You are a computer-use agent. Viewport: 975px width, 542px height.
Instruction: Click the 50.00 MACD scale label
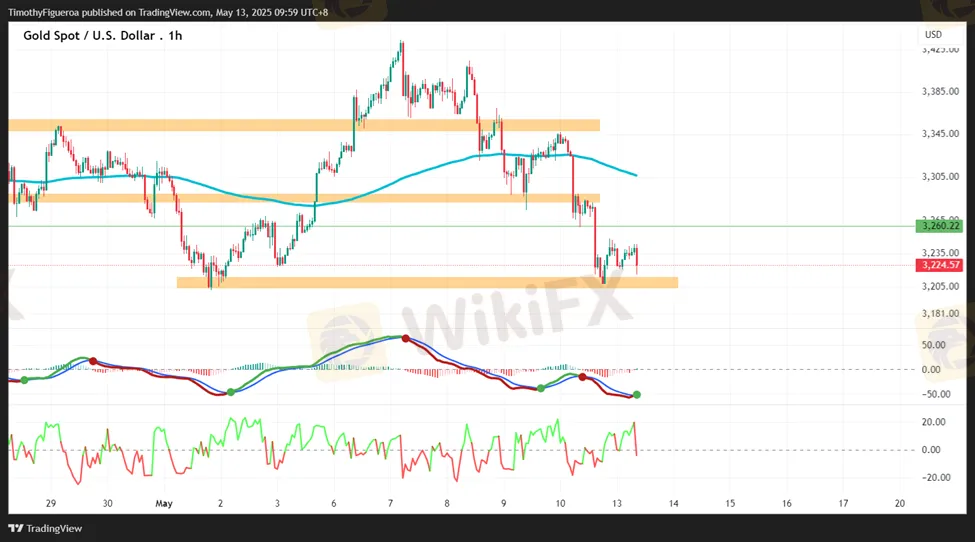(x=933, y=345)
